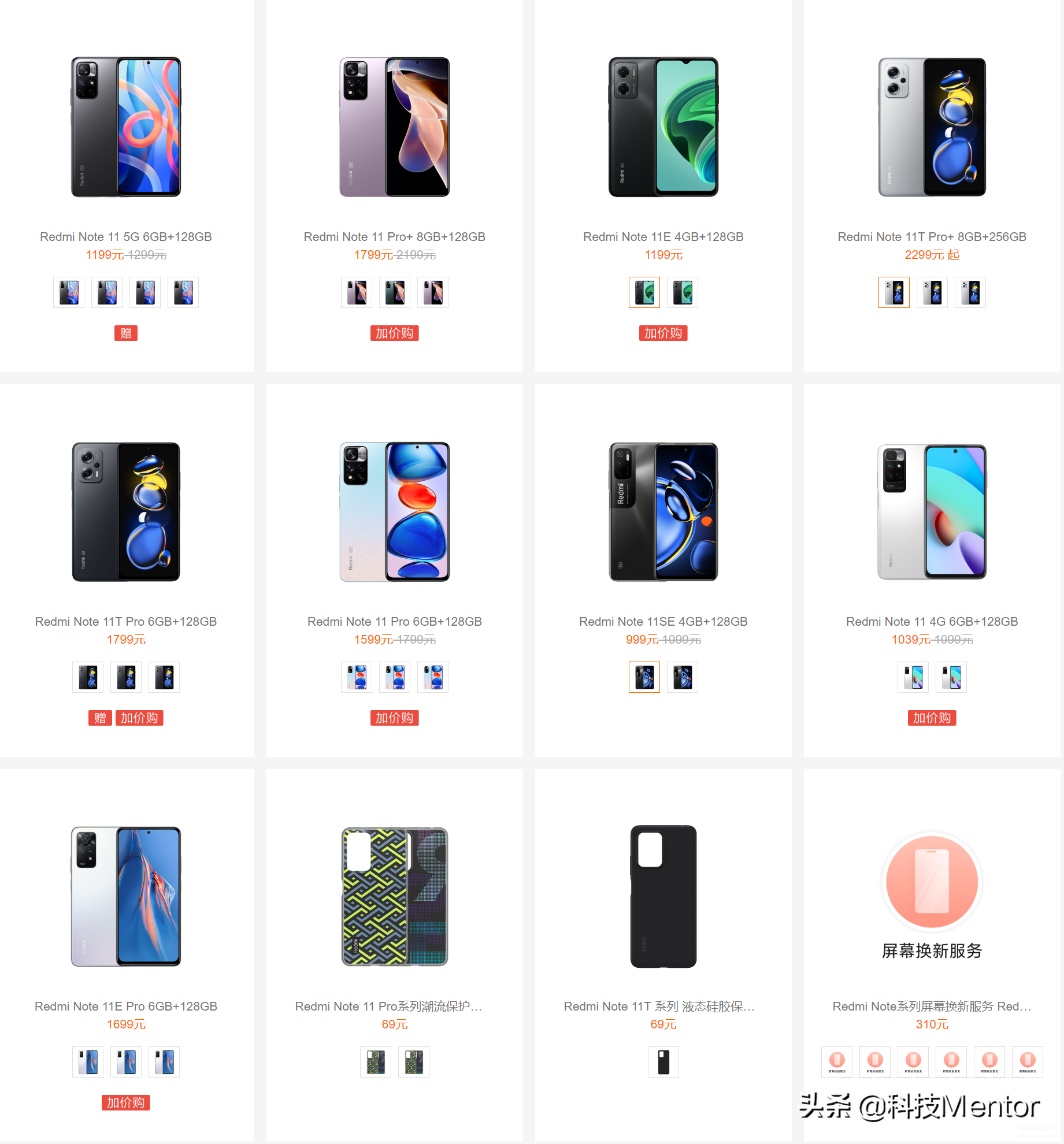Click the 赠 badge under Redmi Note 11 5G
This screenshot has height=1144, width=1064.
[126, 333]
